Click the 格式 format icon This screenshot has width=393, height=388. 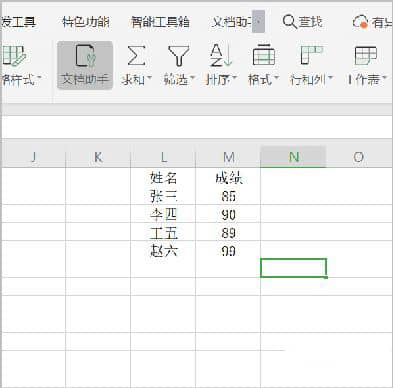coord(264,55)
